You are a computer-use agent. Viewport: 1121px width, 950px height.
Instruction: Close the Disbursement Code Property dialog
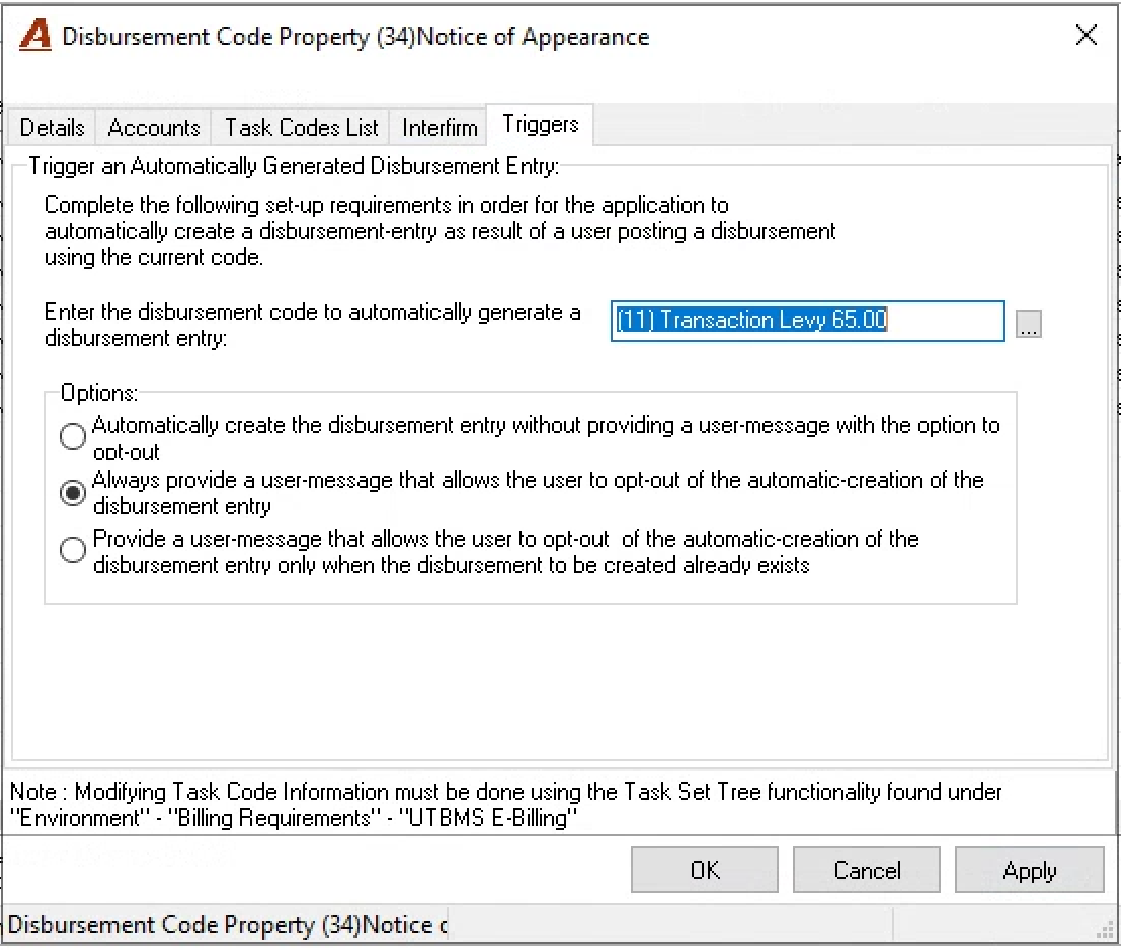pos(1086,34)
